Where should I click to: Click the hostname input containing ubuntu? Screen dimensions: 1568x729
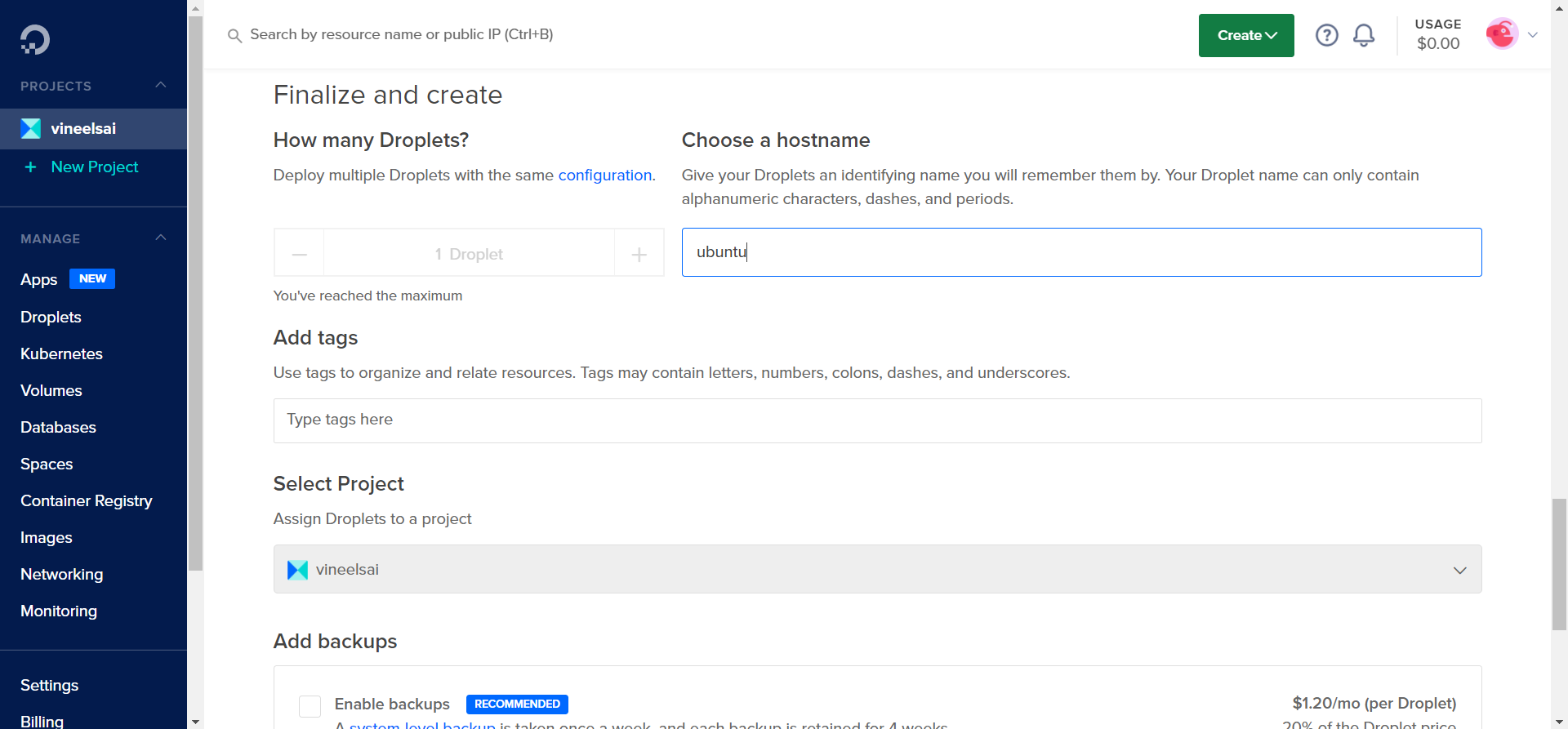1081,252
